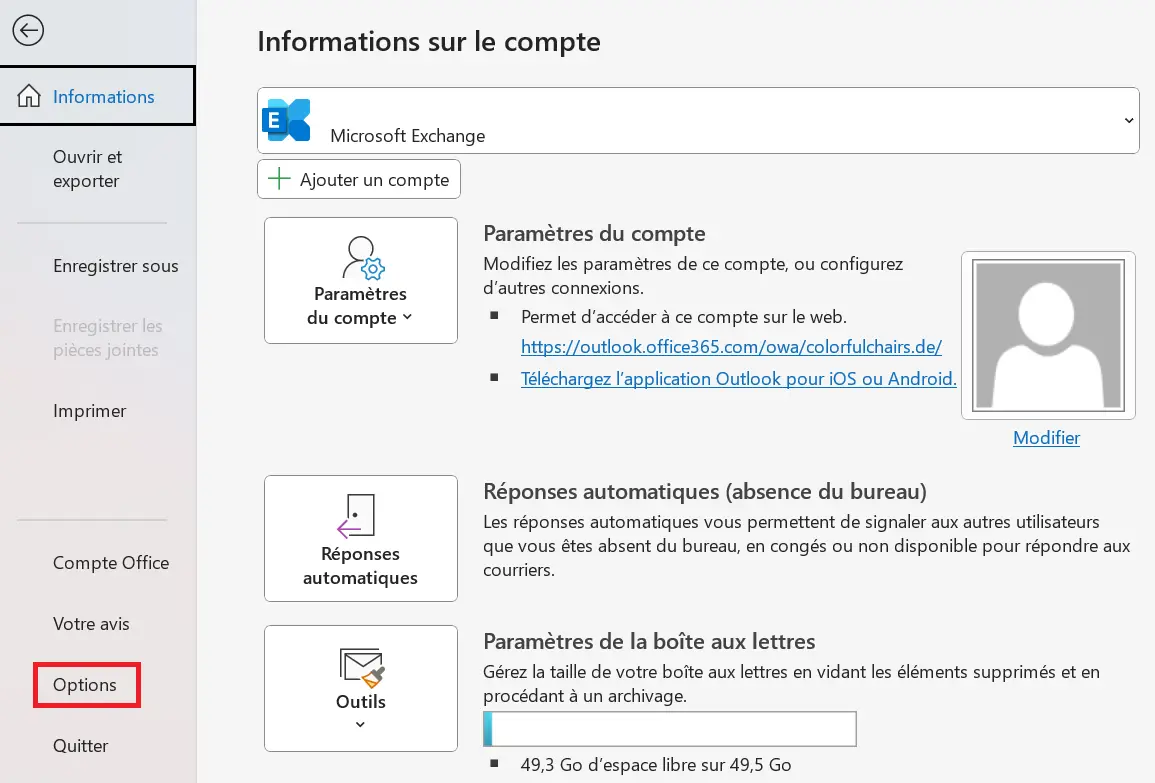
Task: Click the profile picture placeholder
Action: [x=1048, y=335]
